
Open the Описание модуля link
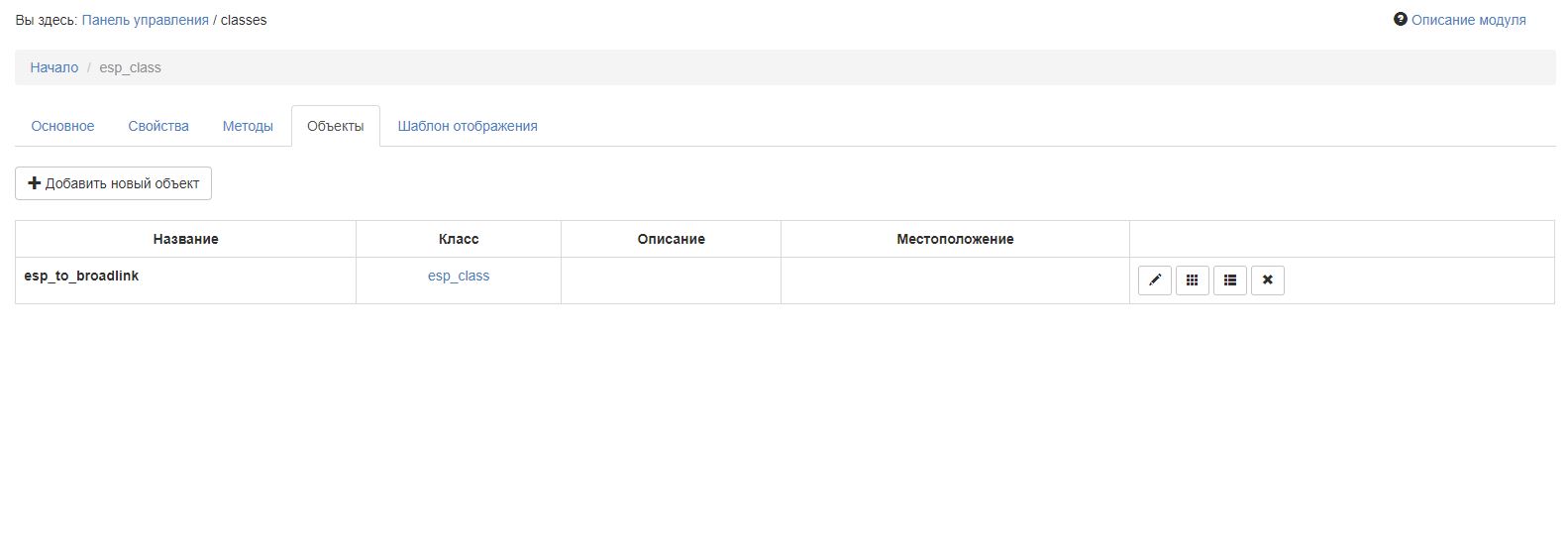tap(1468, 20)
